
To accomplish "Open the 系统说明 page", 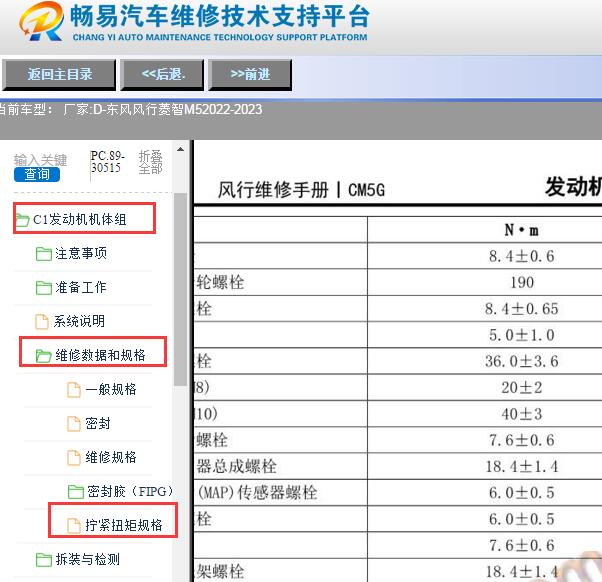I will 79,321.
